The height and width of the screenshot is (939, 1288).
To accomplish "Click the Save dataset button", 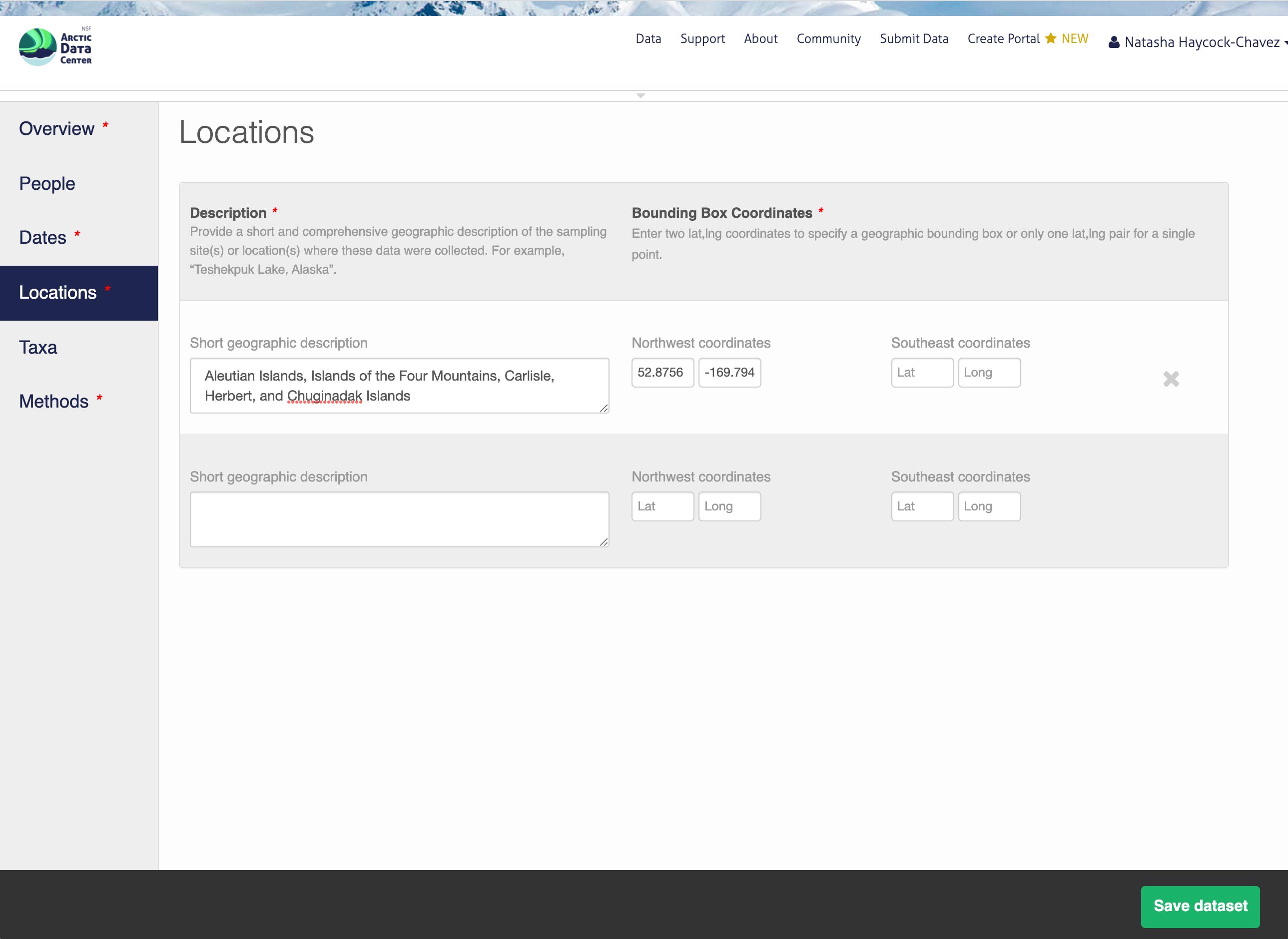I will 1200,906.
